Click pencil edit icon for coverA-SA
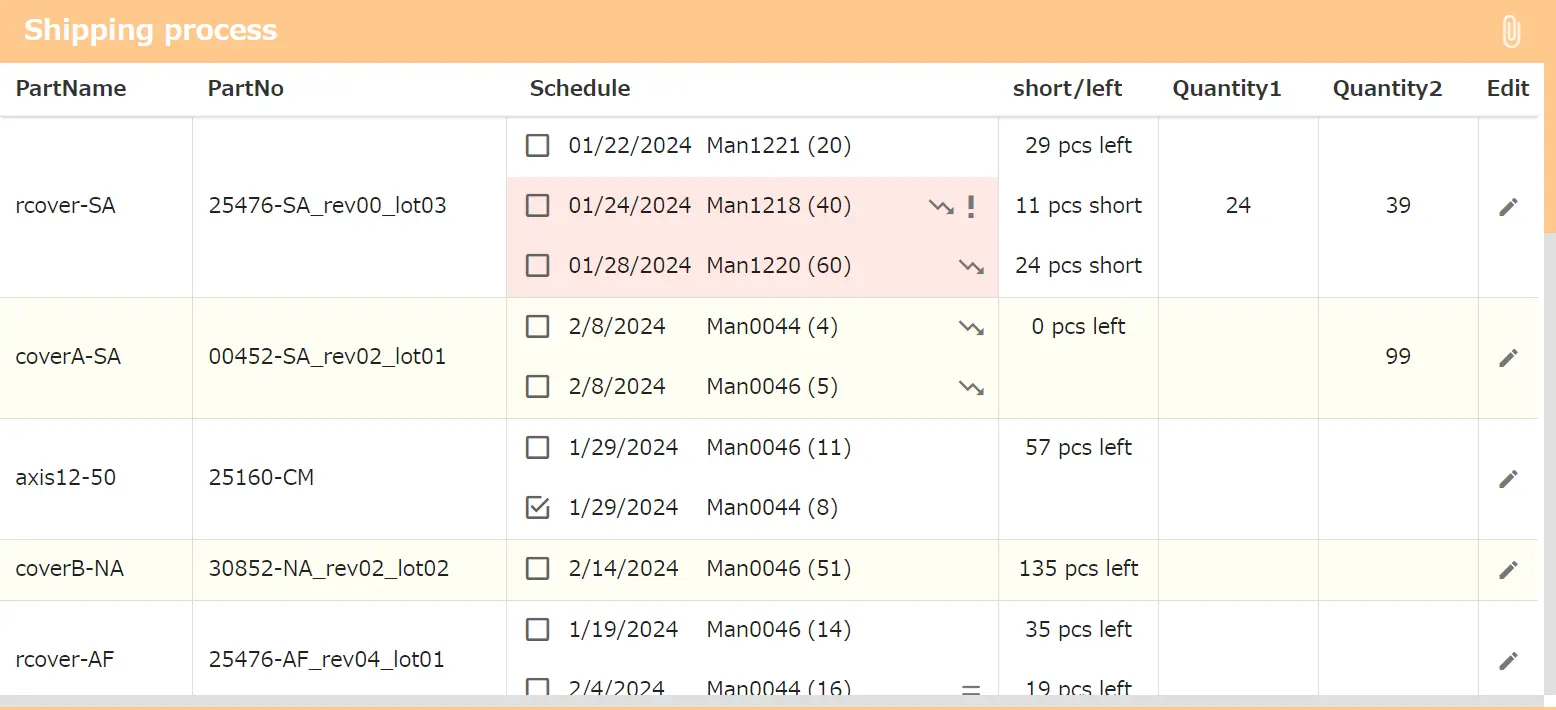 coord(1508,358)
